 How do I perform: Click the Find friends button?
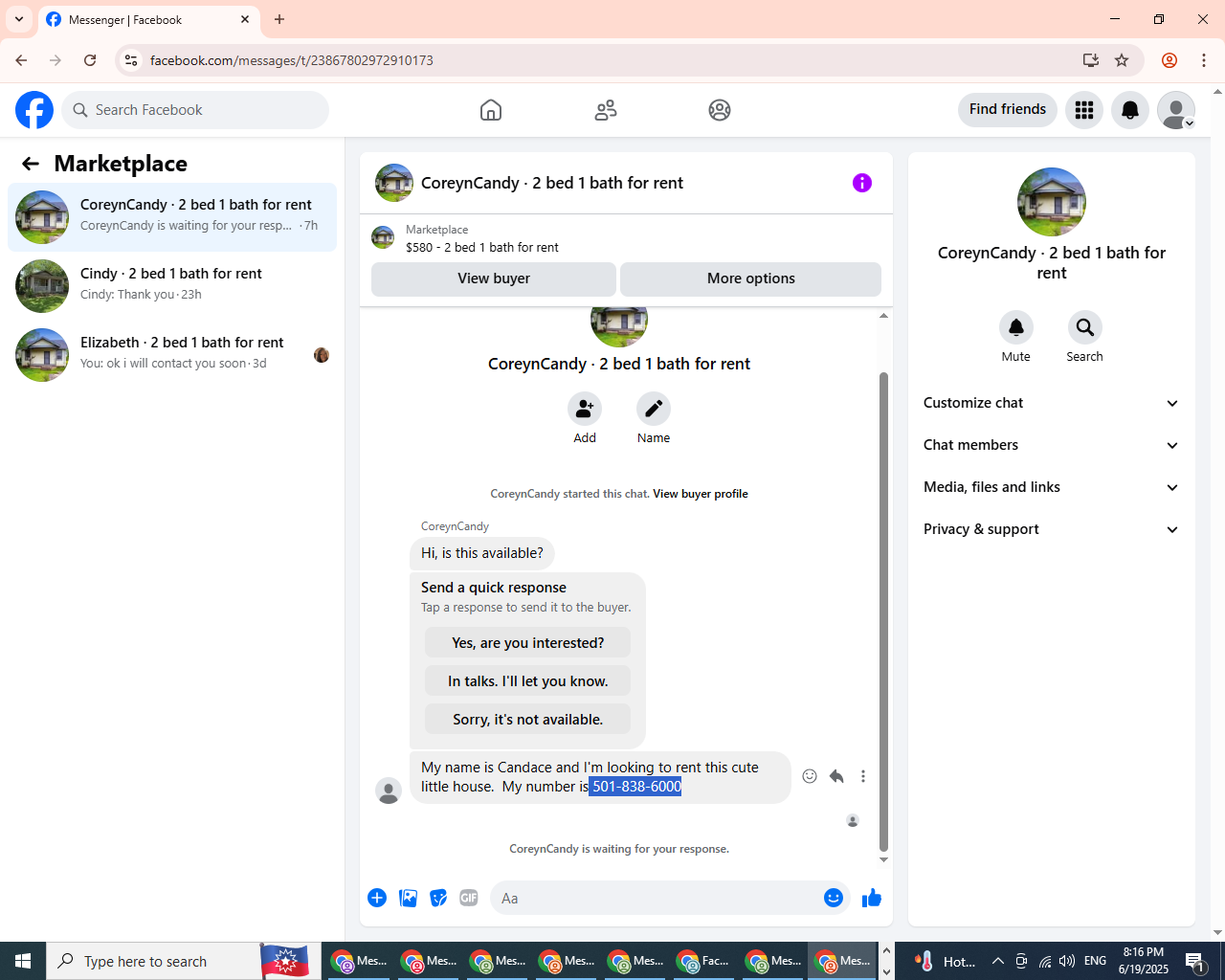tap(1008, 110)
